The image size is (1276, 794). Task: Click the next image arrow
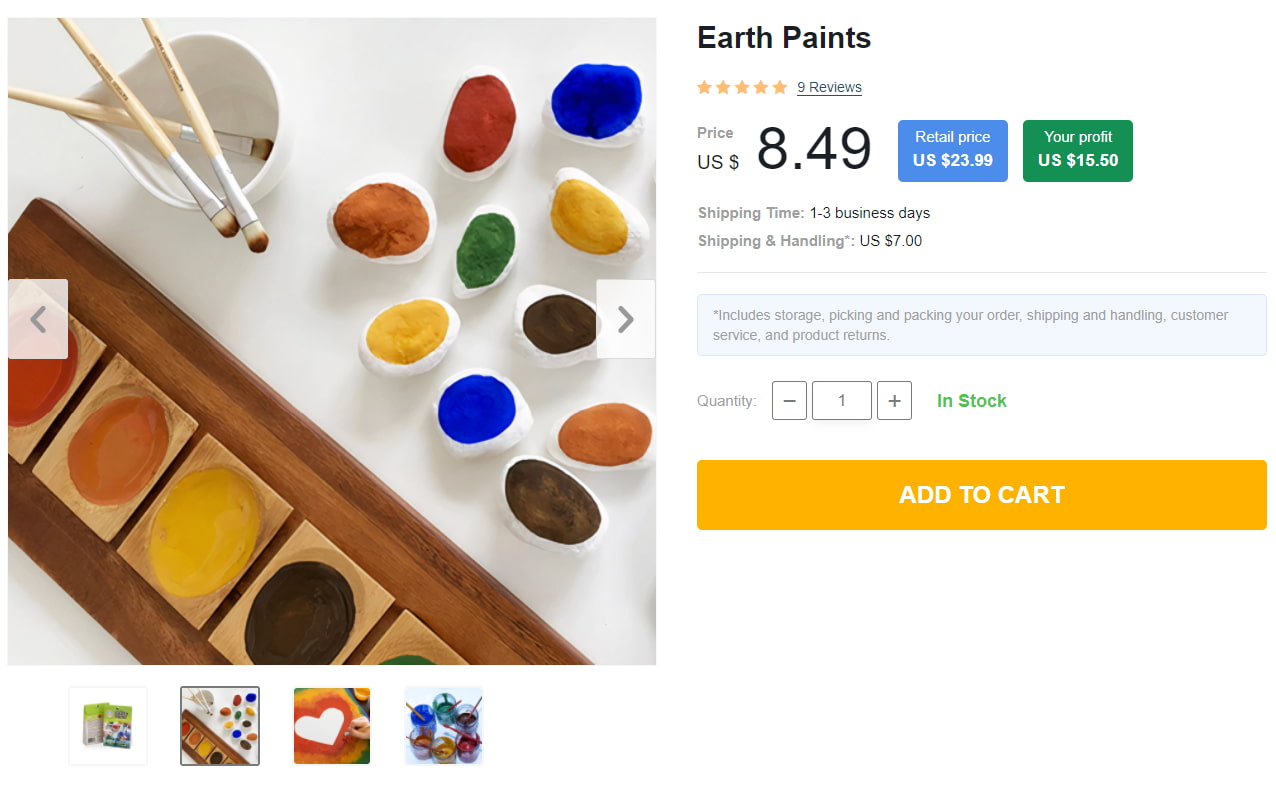click(x=626, y=319)
